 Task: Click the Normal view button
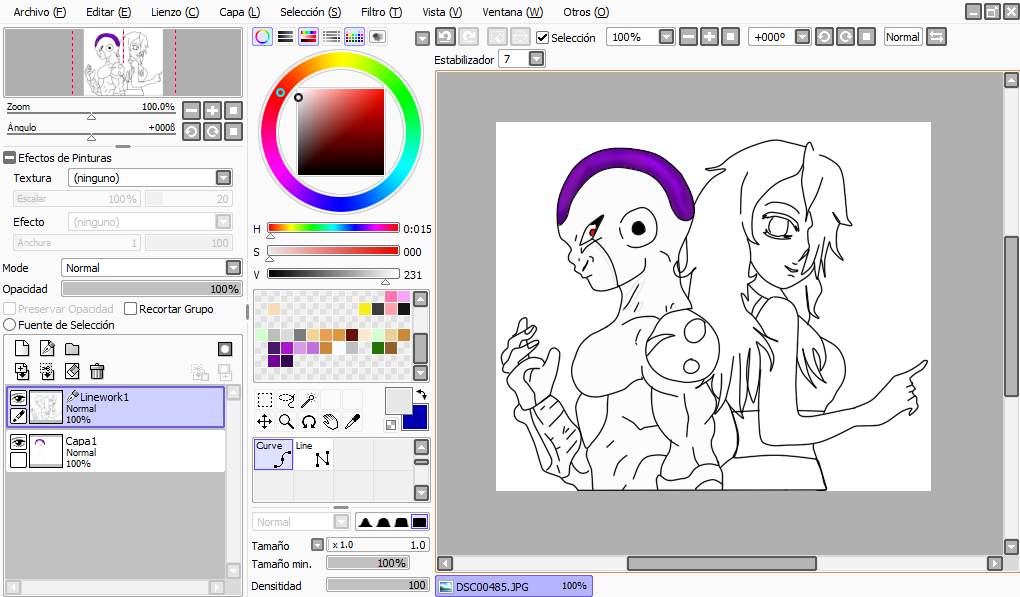[903, 37]
